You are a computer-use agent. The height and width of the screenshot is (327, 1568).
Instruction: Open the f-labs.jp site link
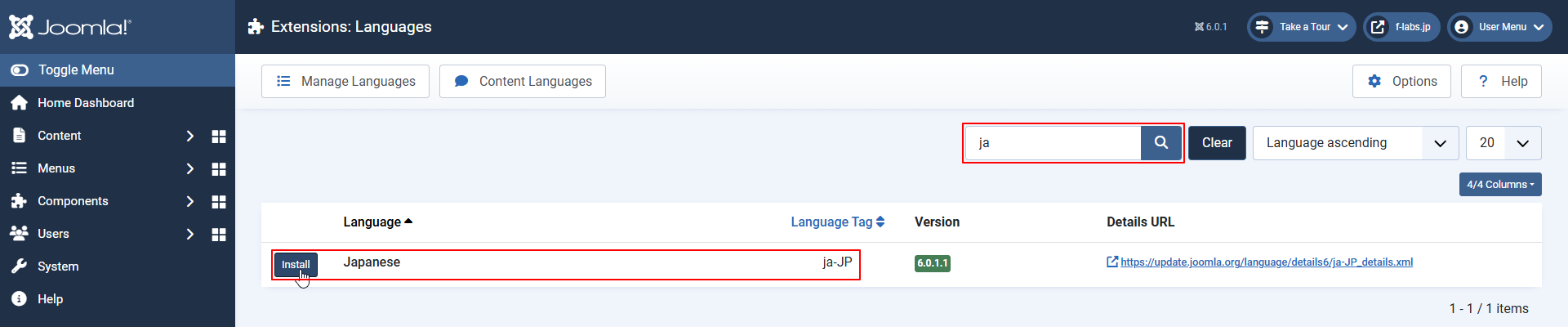pos(1401,27)
